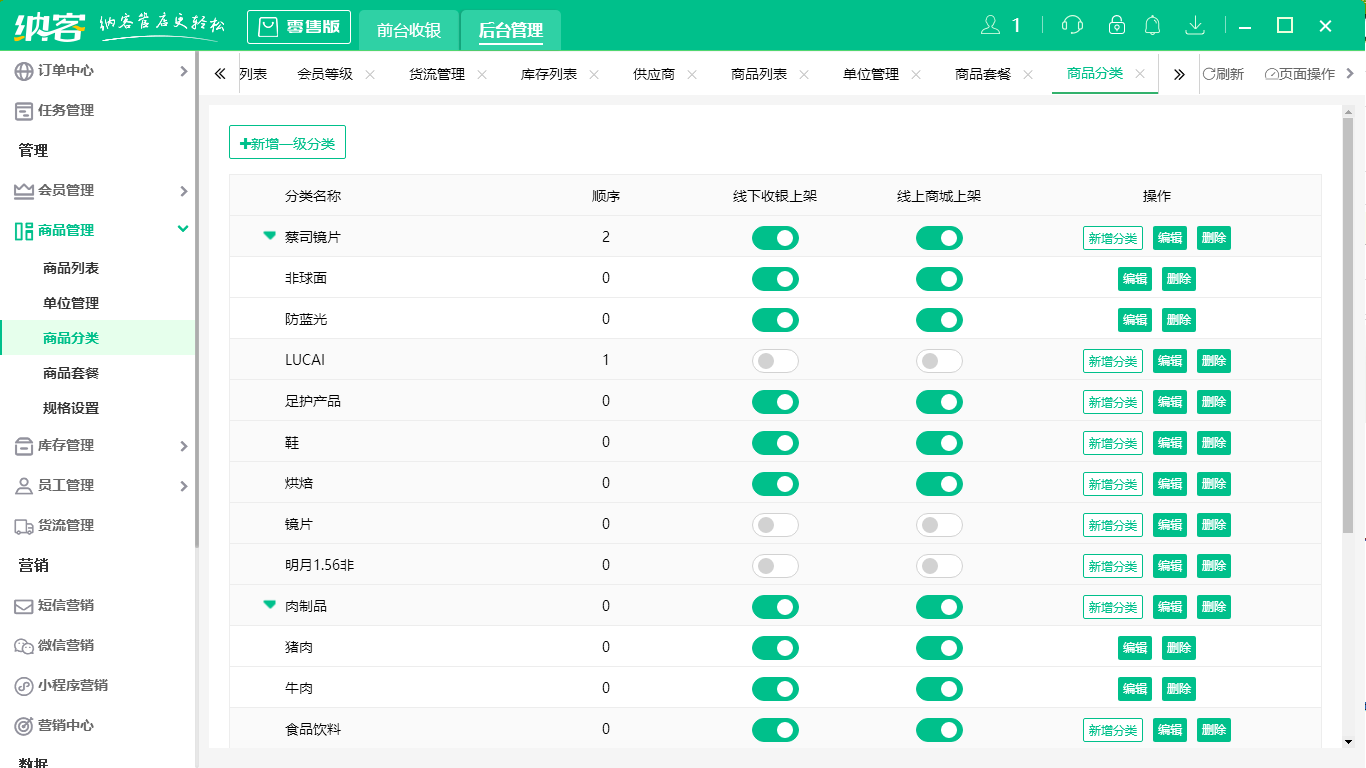Collapse the 肉制品 category row
Image resolution: width=1366 pixels, height=768 pixels.
point(269,605)
